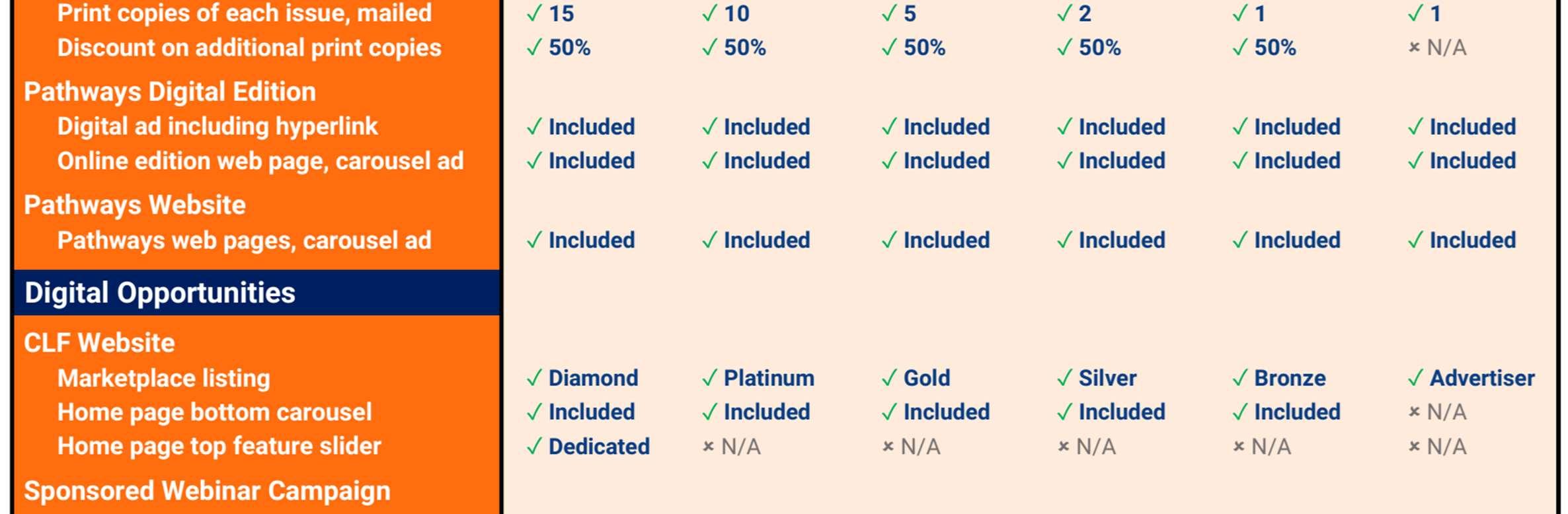The width and height of the screenshot is (1568, 514).
Task: Click the checkmark next to Bronze
Action: [x=1240, y=378]
